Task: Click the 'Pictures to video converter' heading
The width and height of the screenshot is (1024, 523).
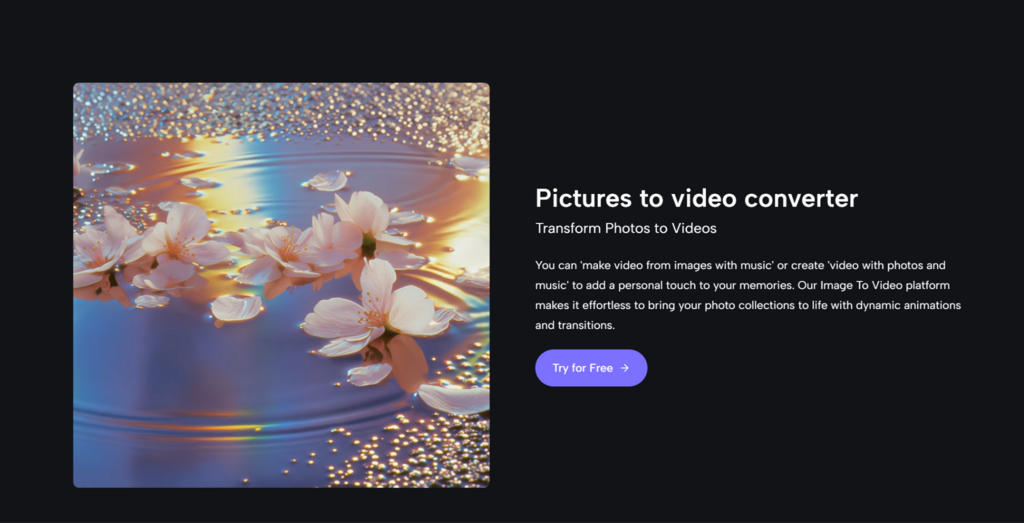Action: coord(696,198)
